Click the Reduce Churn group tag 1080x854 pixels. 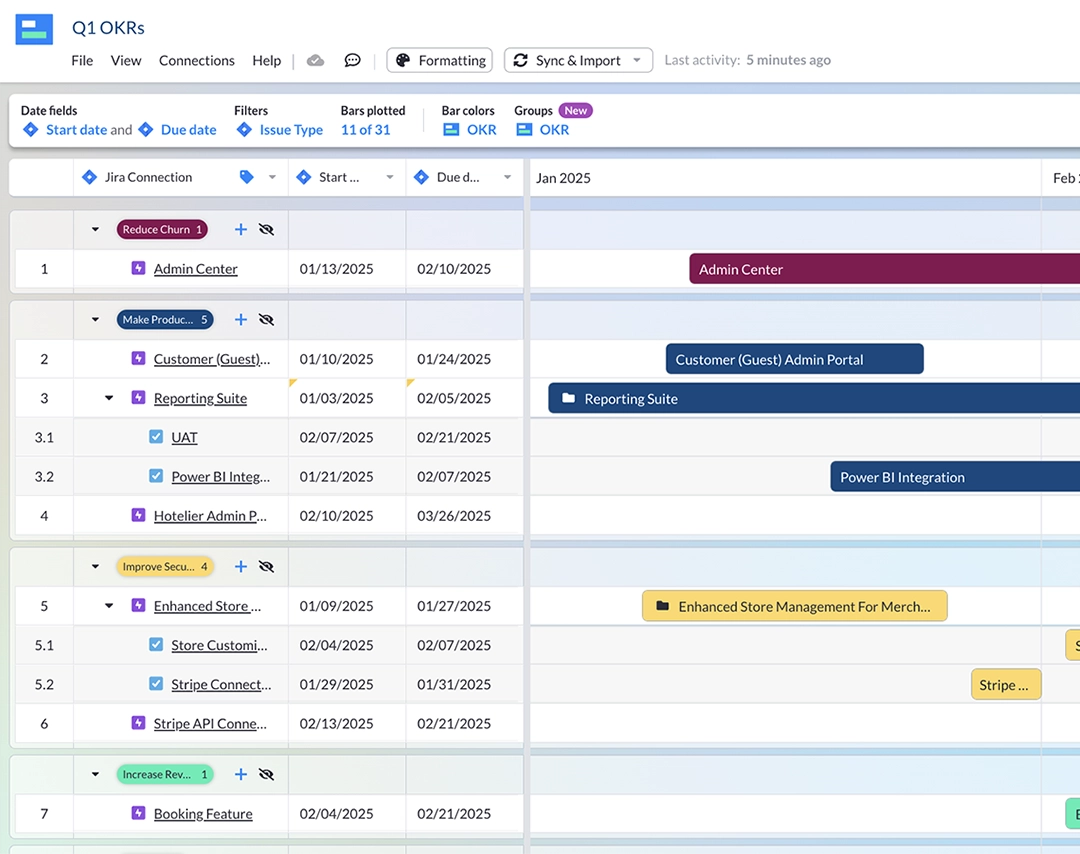(x=163, y=229)
